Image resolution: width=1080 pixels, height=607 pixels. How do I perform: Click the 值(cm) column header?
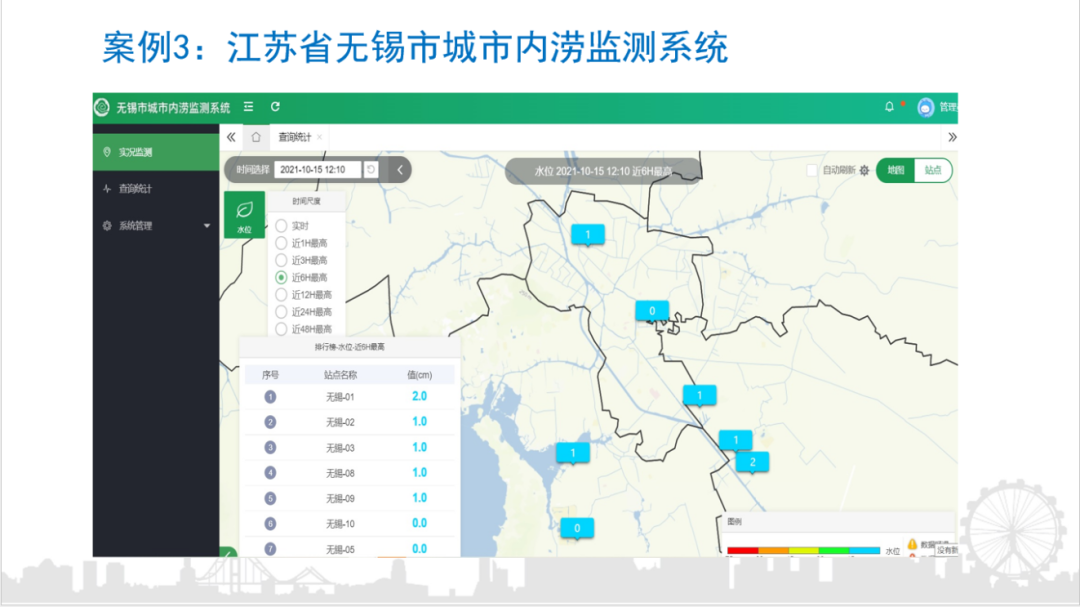pyautogui.click(x=419, y=375)
